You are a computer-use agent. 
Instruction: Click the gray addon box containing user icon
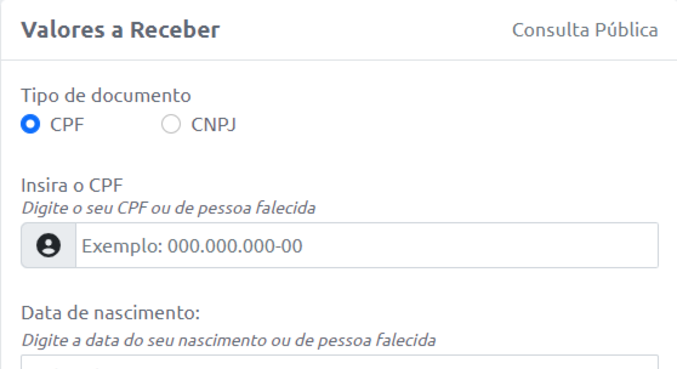point(48,245)
